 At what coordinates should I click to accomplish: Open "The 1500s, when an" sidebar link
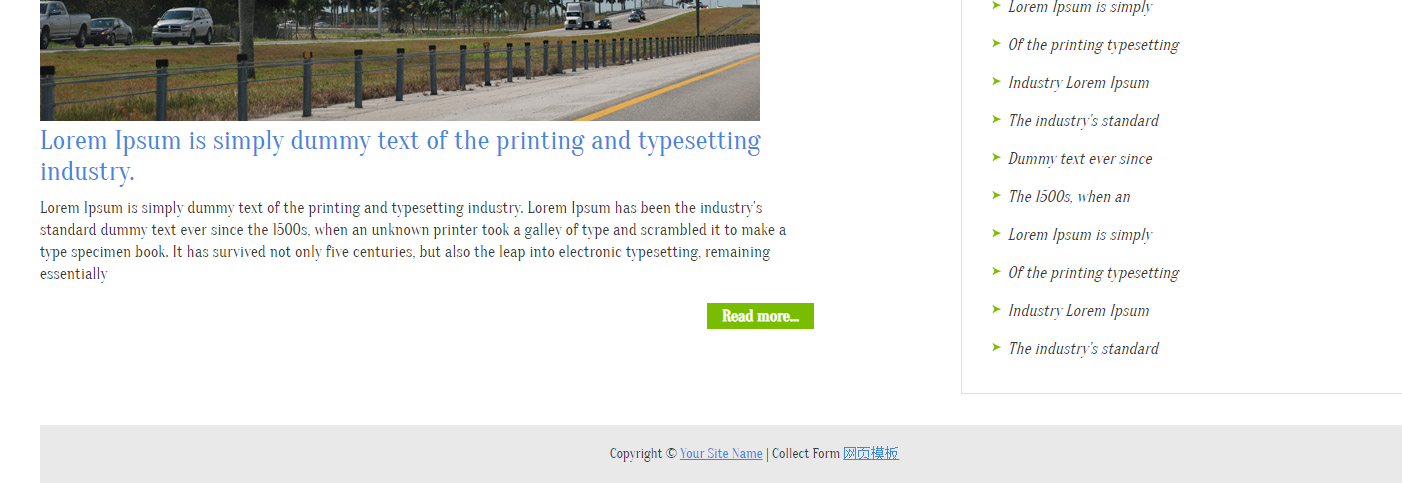(1069, 197)
